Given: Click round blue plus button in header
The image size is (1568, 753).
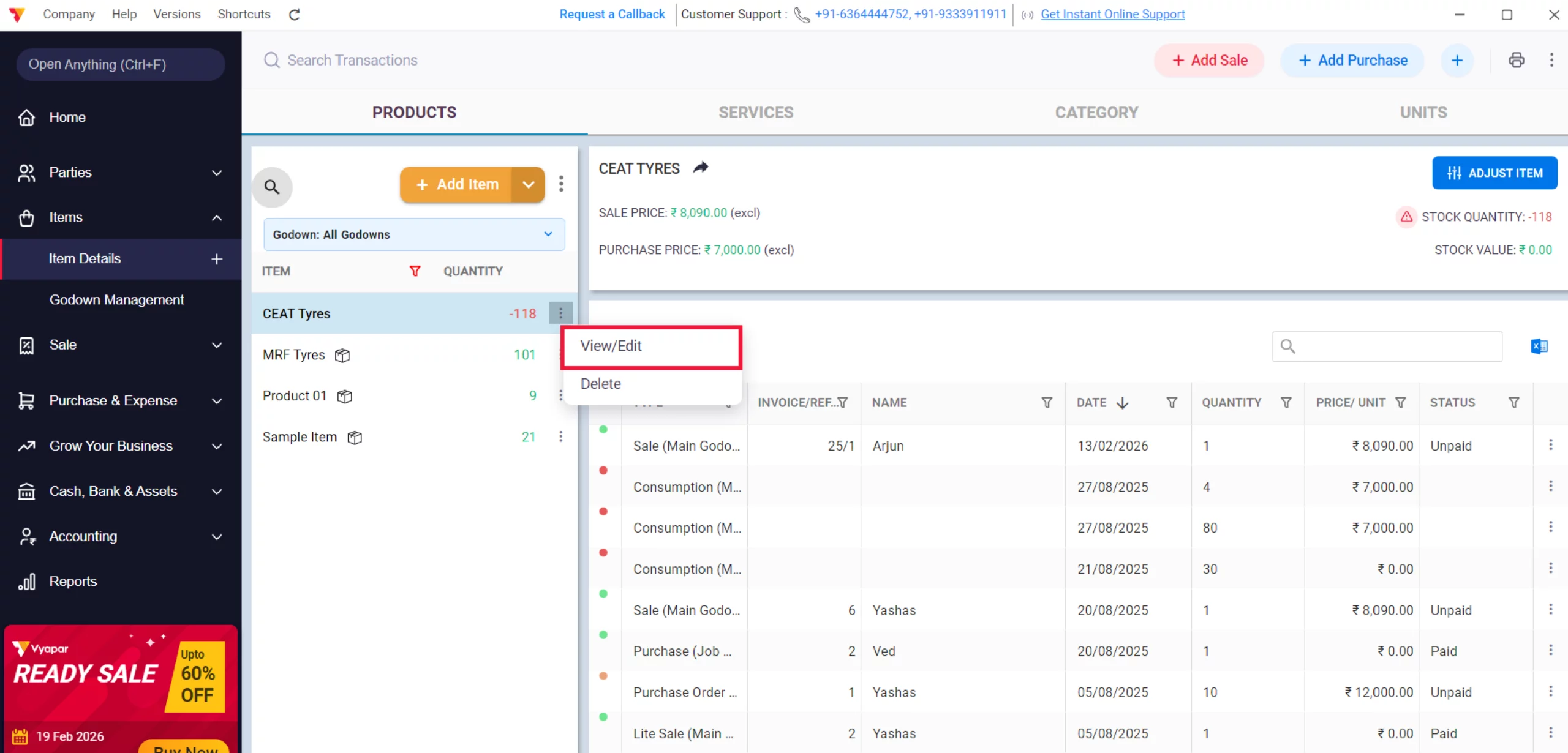Looking at the screenshot, I should tap(1457, 60).
